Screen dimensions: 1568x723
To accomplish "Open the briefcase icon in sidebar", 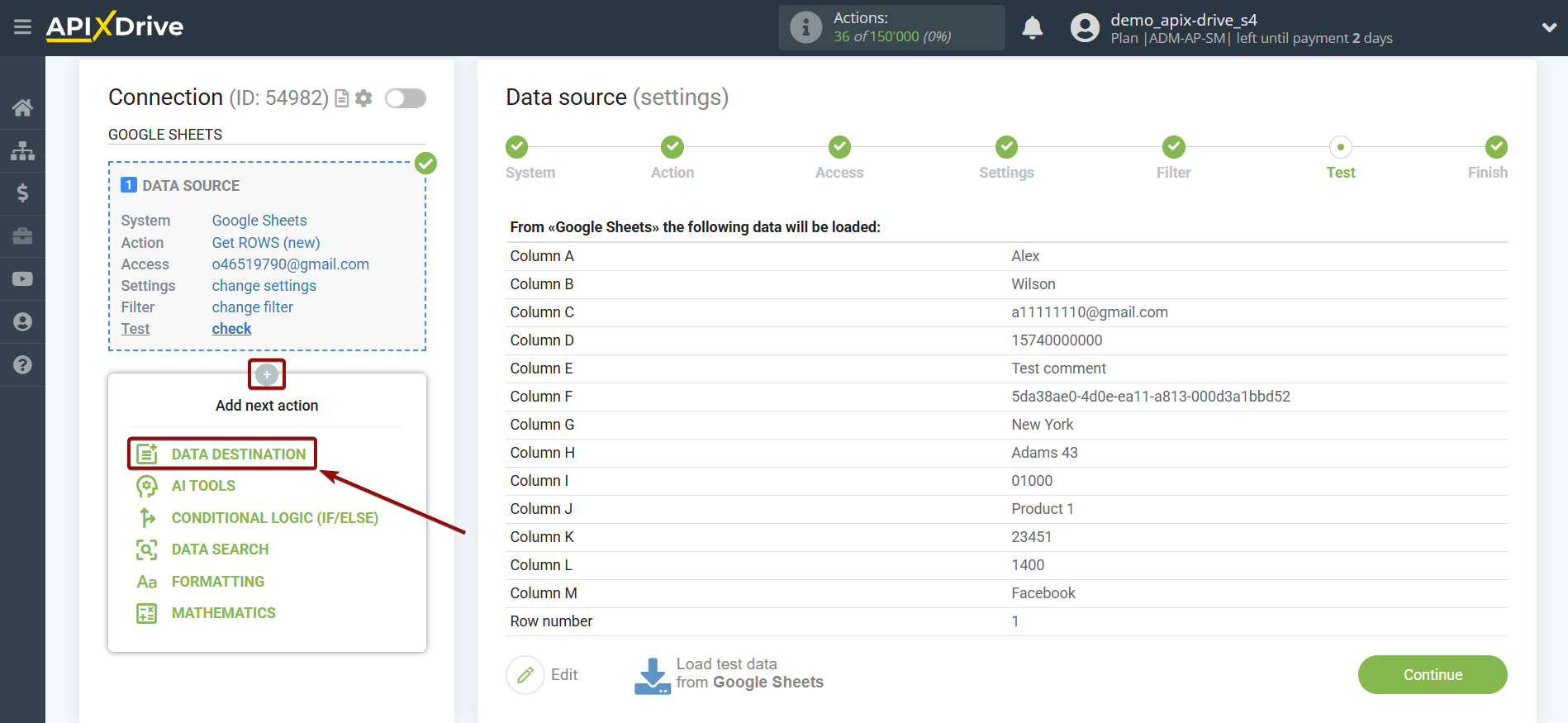I will tap(22, 236).
